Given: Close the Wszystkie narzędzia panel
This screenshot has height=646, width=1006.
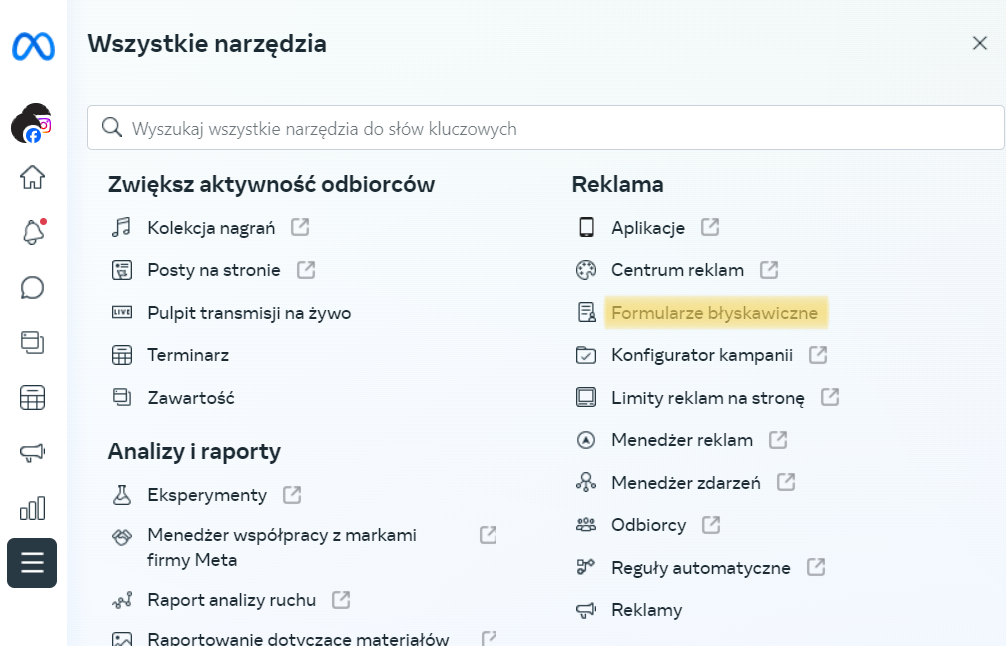Looking at the screenshot, I should (980, 43).
